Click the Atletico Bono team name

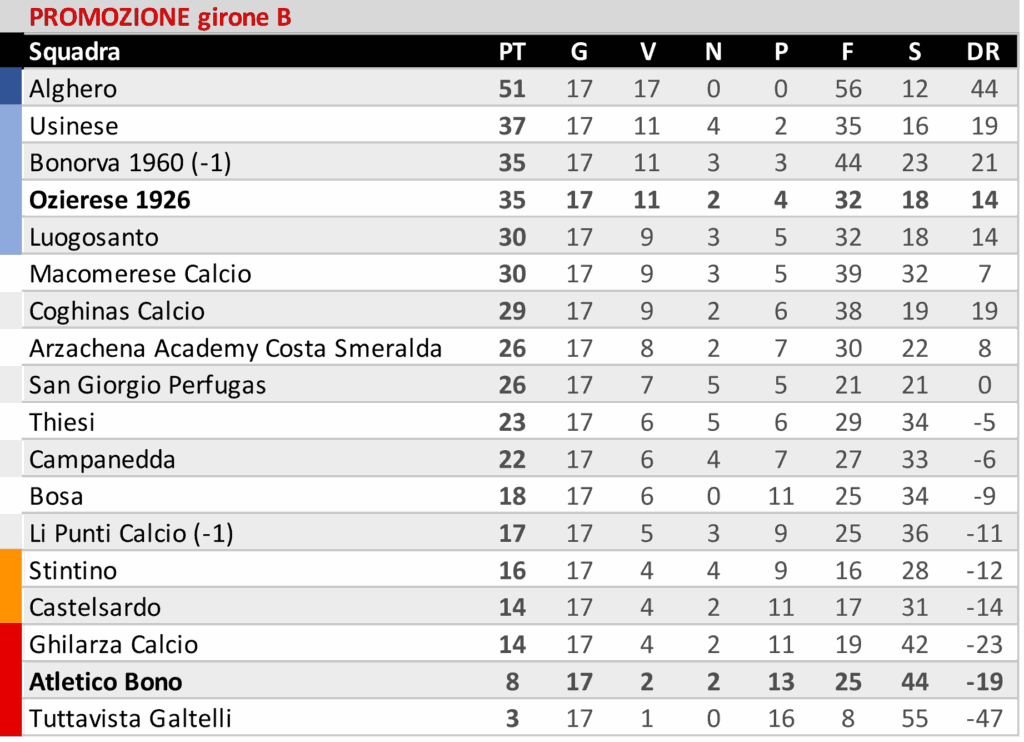click(106, 682)
